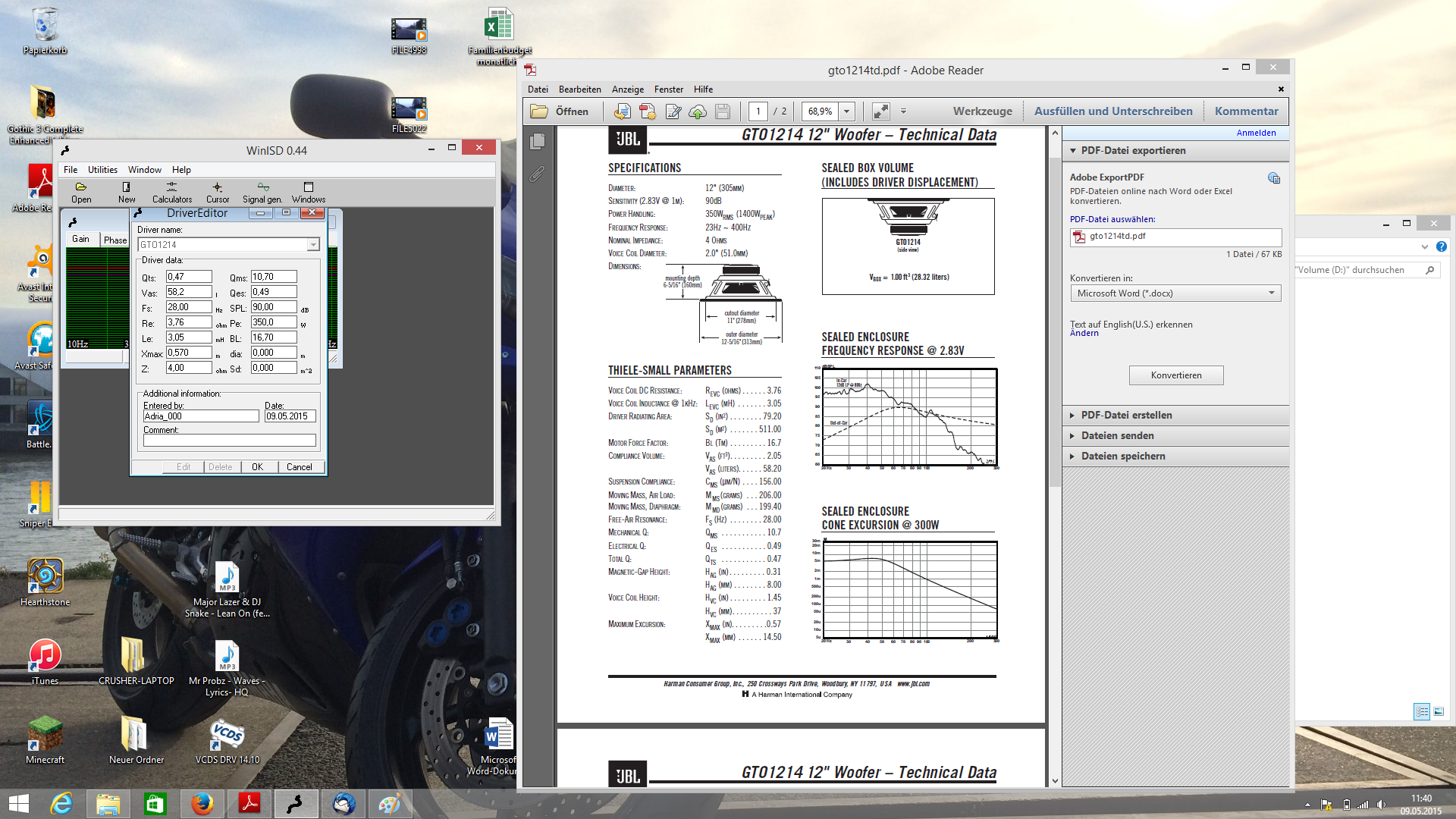
Task: Click the create PDF icon in Reader toolbar
Action: (x=647, y=112)
